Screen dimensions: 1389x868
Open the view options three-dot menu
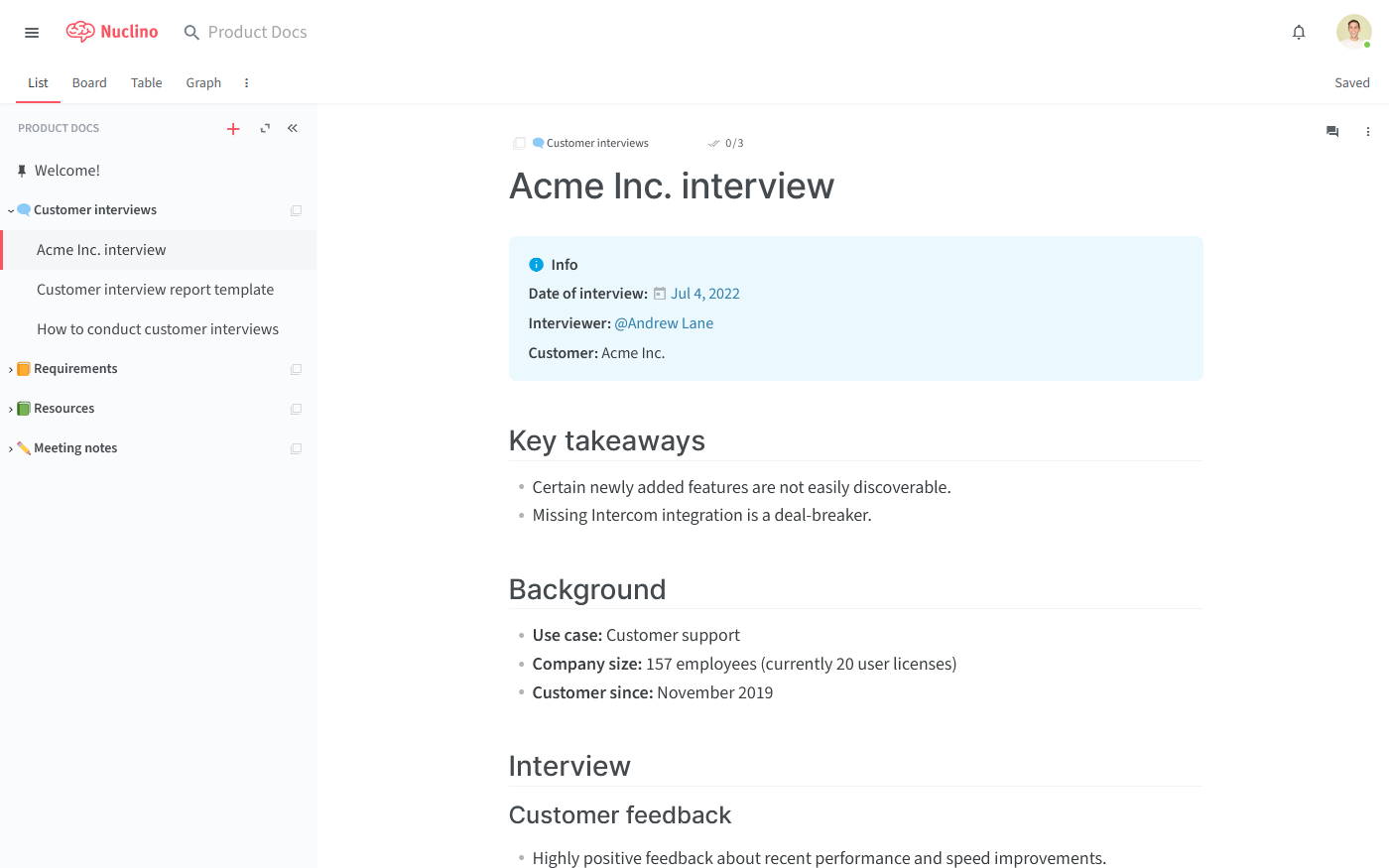(x=246, y=83)
